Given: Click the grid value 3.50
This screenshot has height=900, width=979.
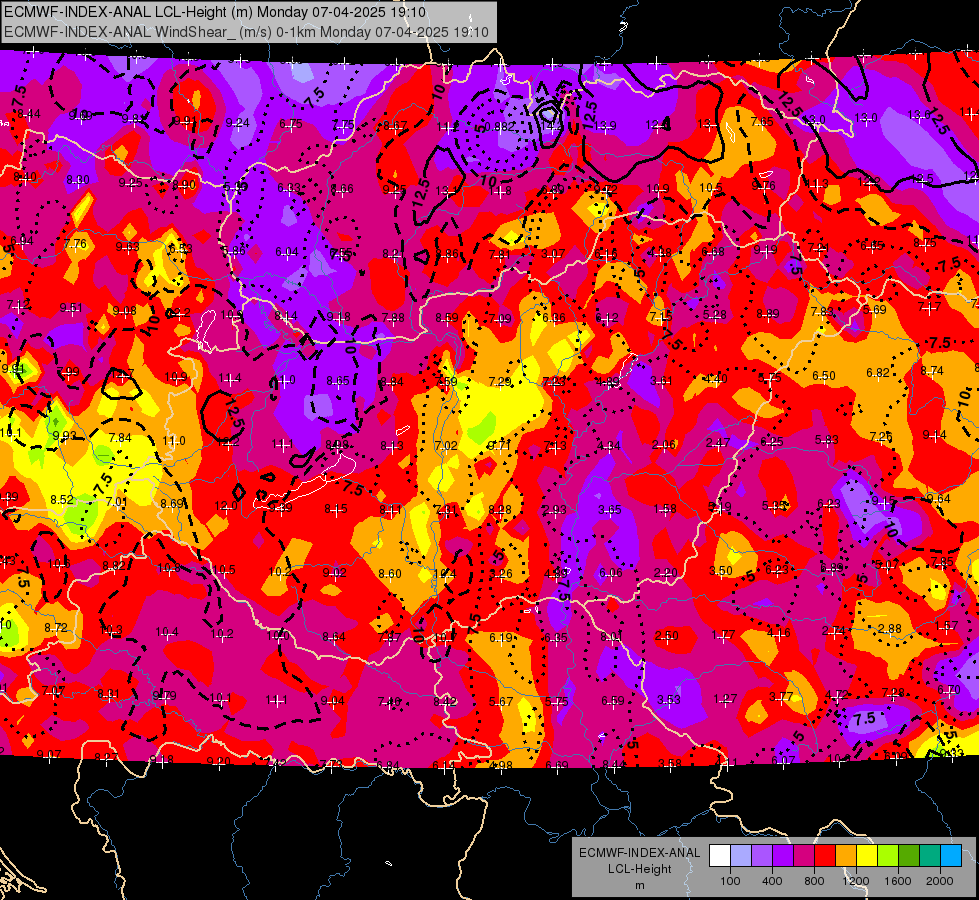Looking at the screenshot, I should (x=721, y=571).
